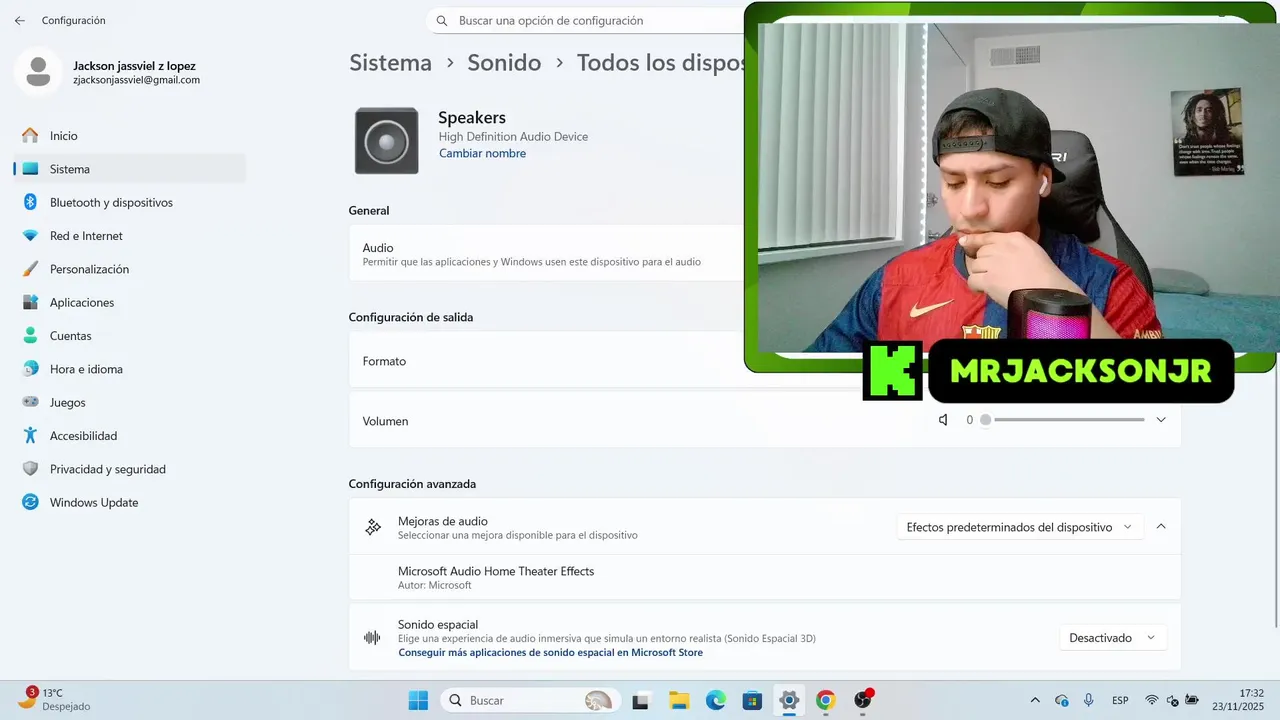Launch Microsoft Edge from taskbar
1280x720 pixels.
click(x=716, y=700)
